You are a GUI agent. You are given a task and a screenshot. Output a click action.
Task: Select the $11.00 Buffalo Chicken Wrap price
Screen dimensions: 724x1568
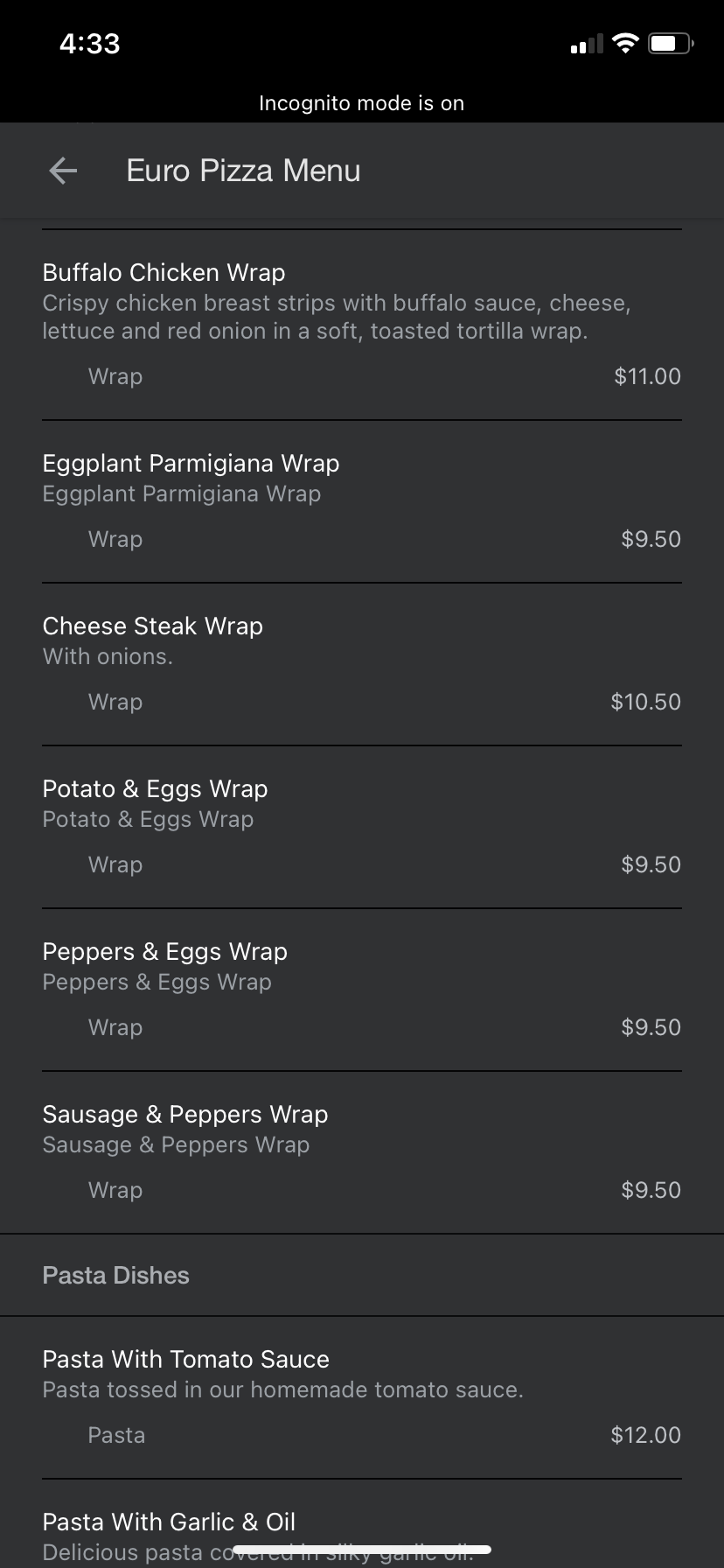(647, 376)
